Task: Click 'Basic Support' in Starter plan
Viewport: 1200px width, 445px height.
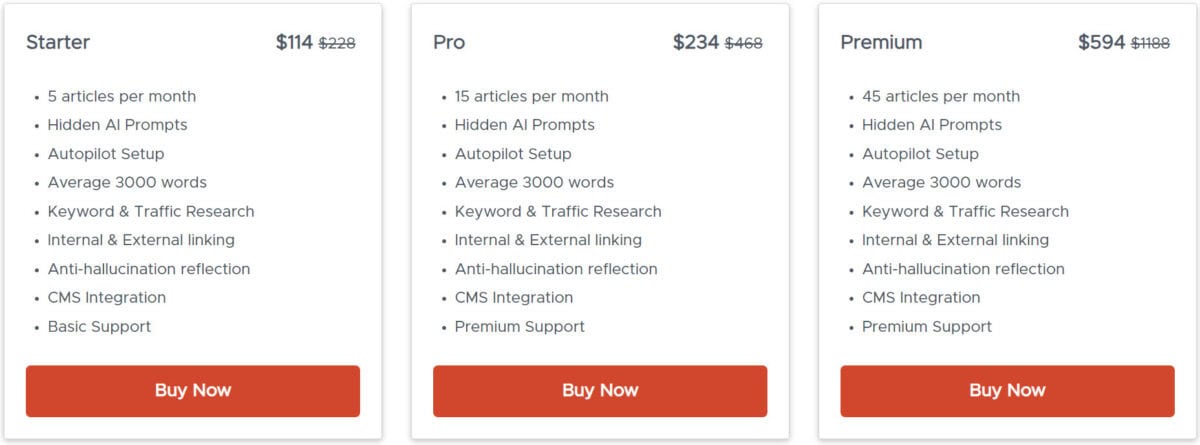Action: (x=99, y=327)
